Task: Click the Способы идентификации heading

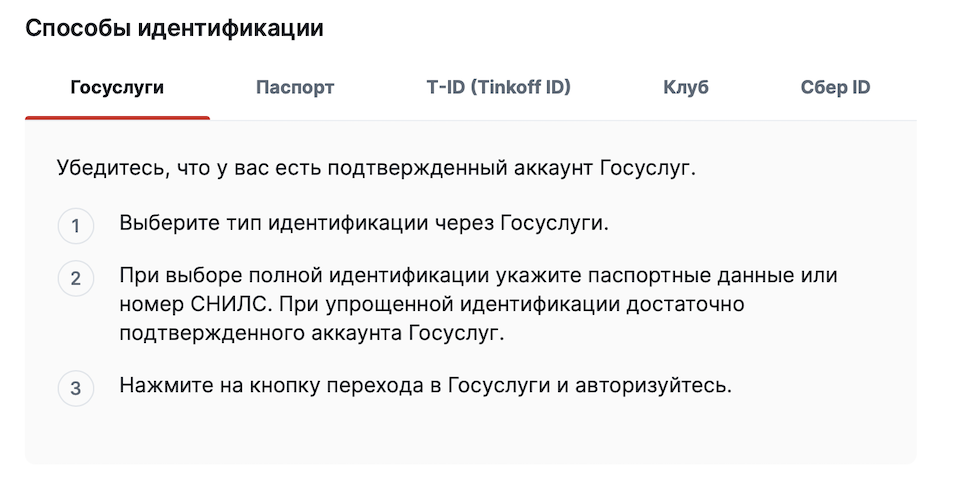Action: pyautogui.click(x=174, y=29)
